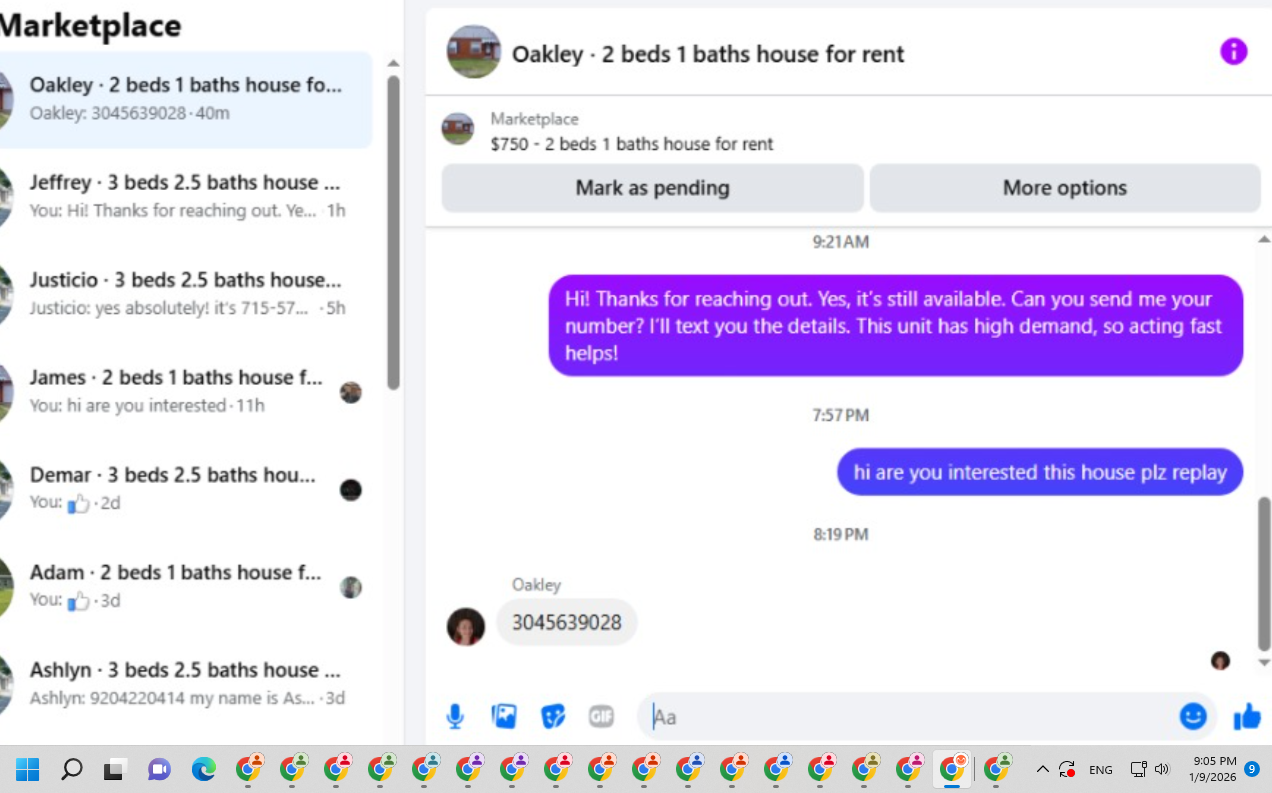This screenshot has width=1272, height=793.
Task: Open the GIF picker icon
Action: 601,716
